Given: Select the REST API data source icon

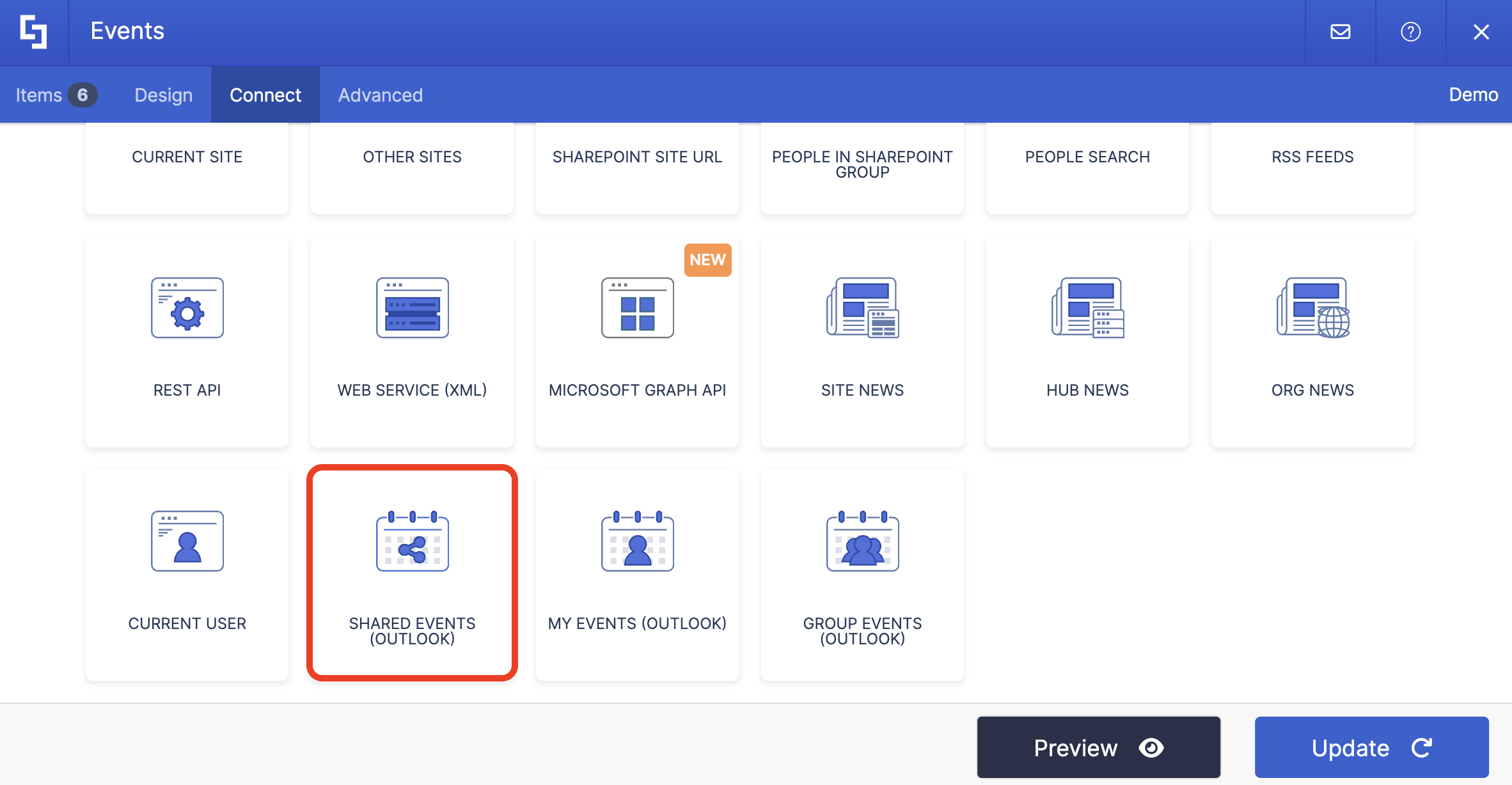Looking at the screenshot, I should coord(187,308).
